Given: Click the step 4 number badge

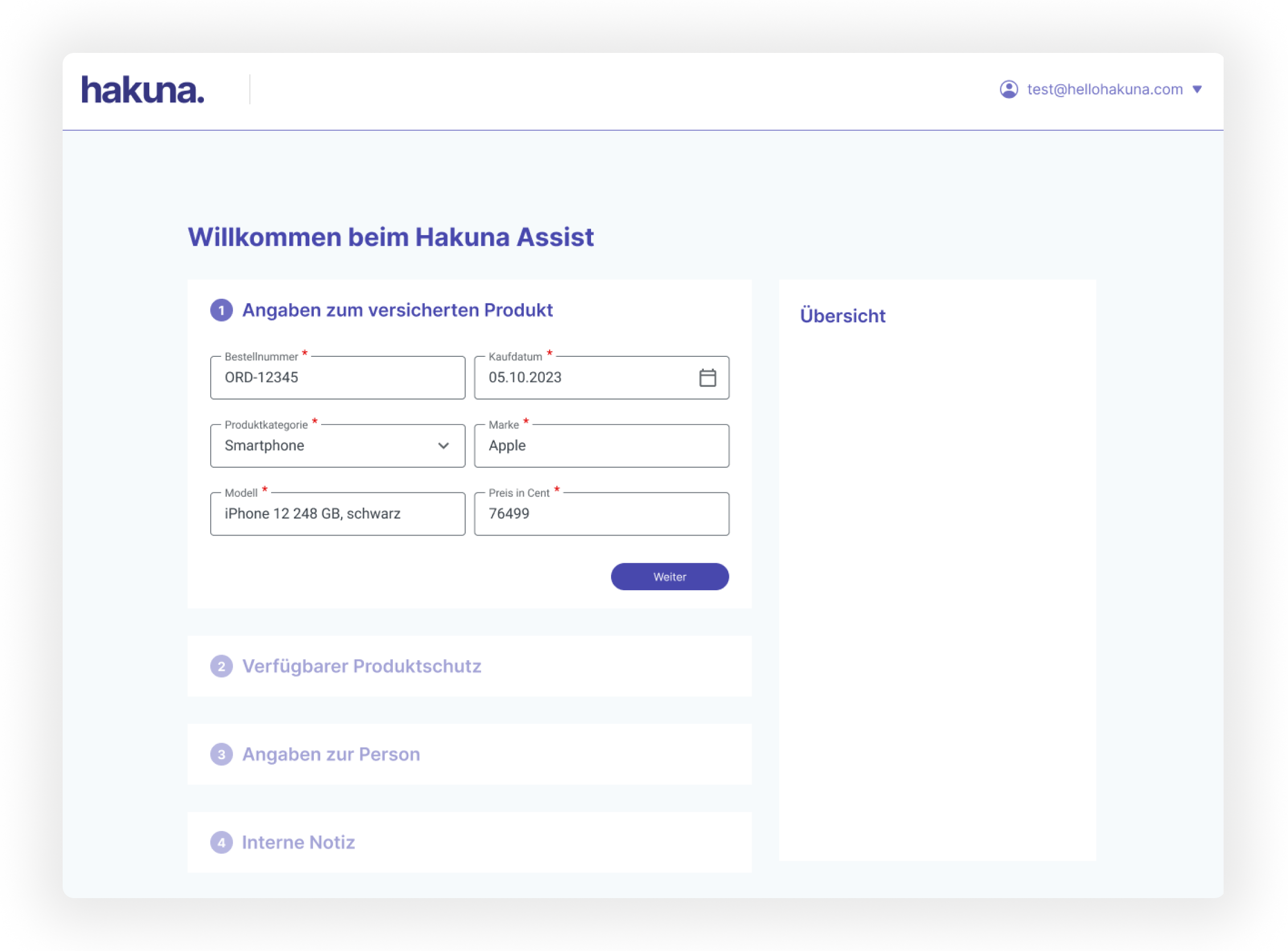Looking at the screenshot, I should tap(221, 842).
